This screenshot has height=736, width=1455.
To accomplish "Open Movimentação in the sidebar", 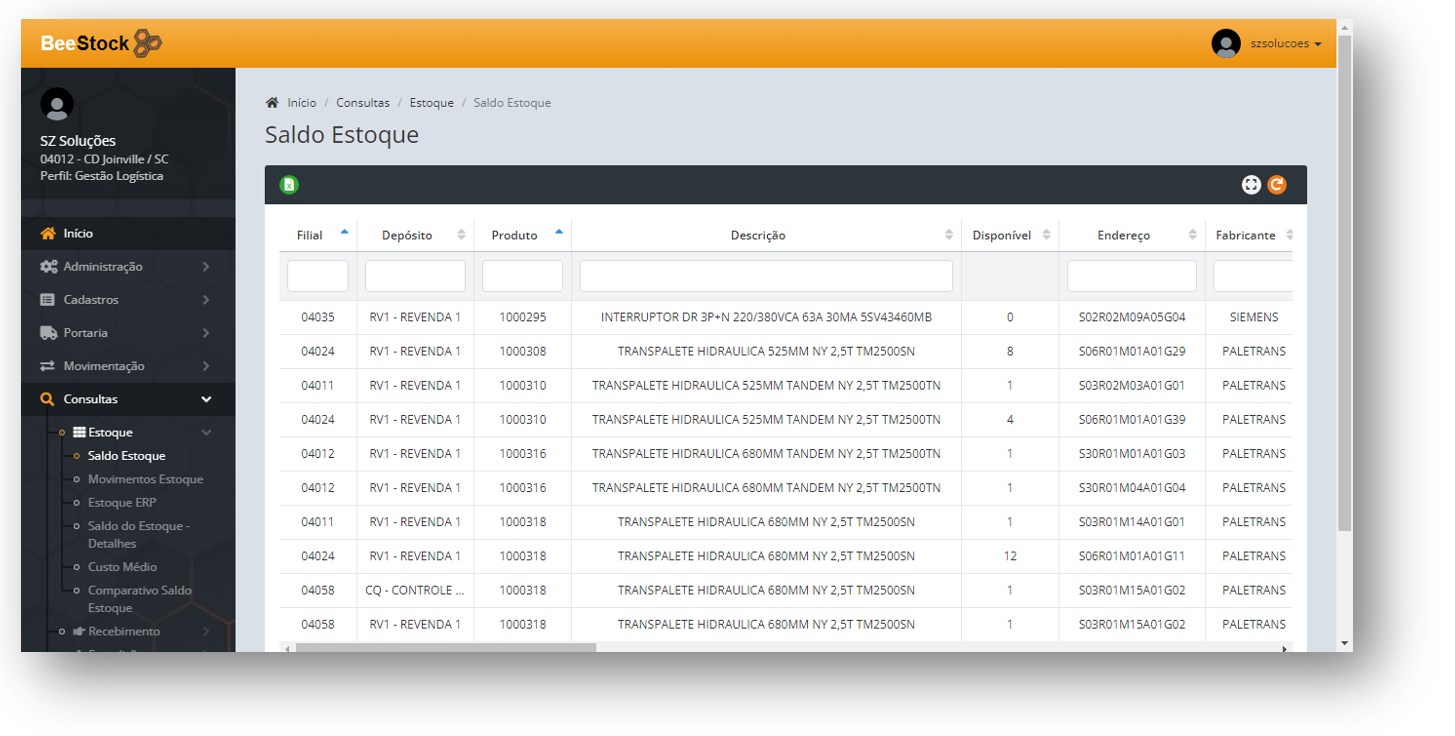I will (103, 366).
